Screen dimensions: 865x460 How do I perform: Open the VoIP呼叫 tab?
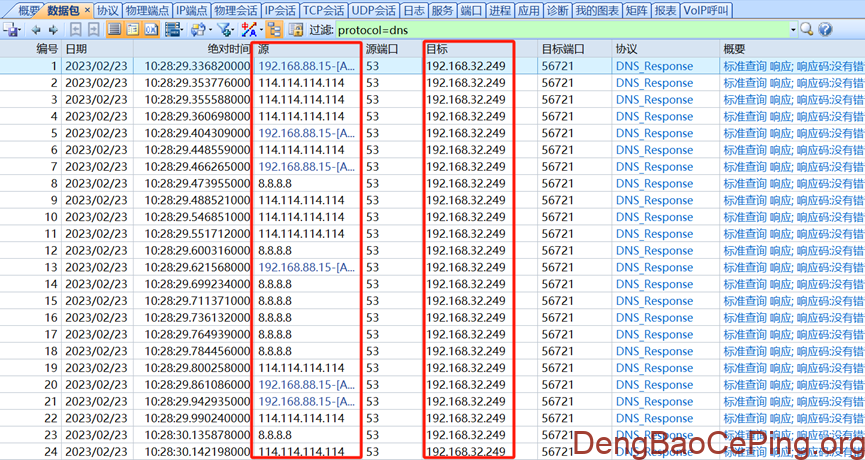705,10
